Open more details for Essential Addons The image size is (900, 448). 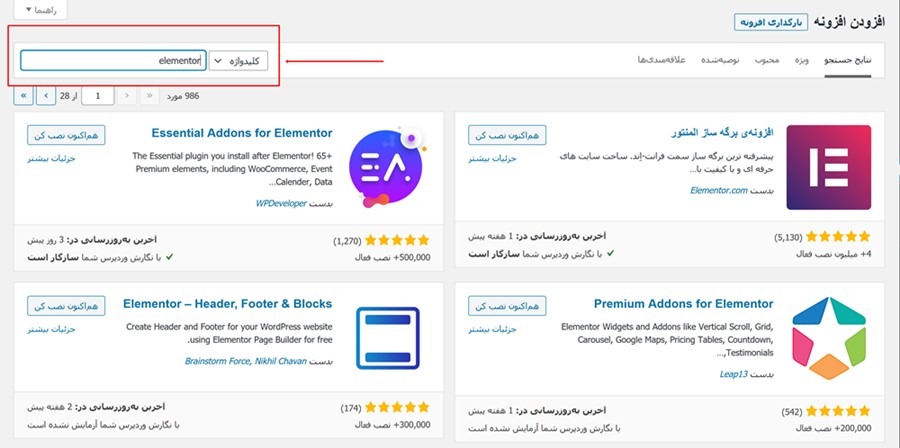tap(52, 158)
